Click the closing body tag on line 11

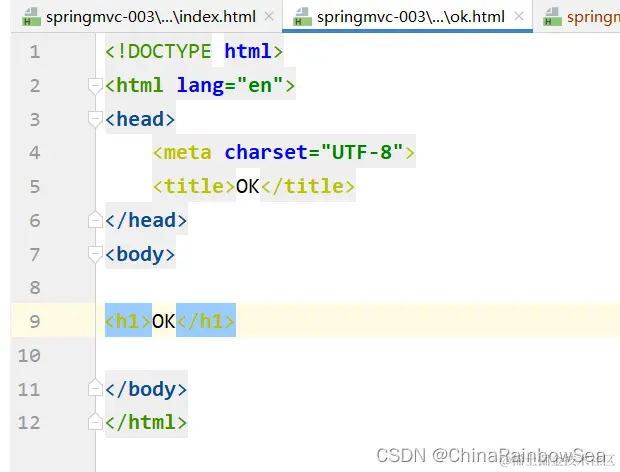(x=146, y=389)
